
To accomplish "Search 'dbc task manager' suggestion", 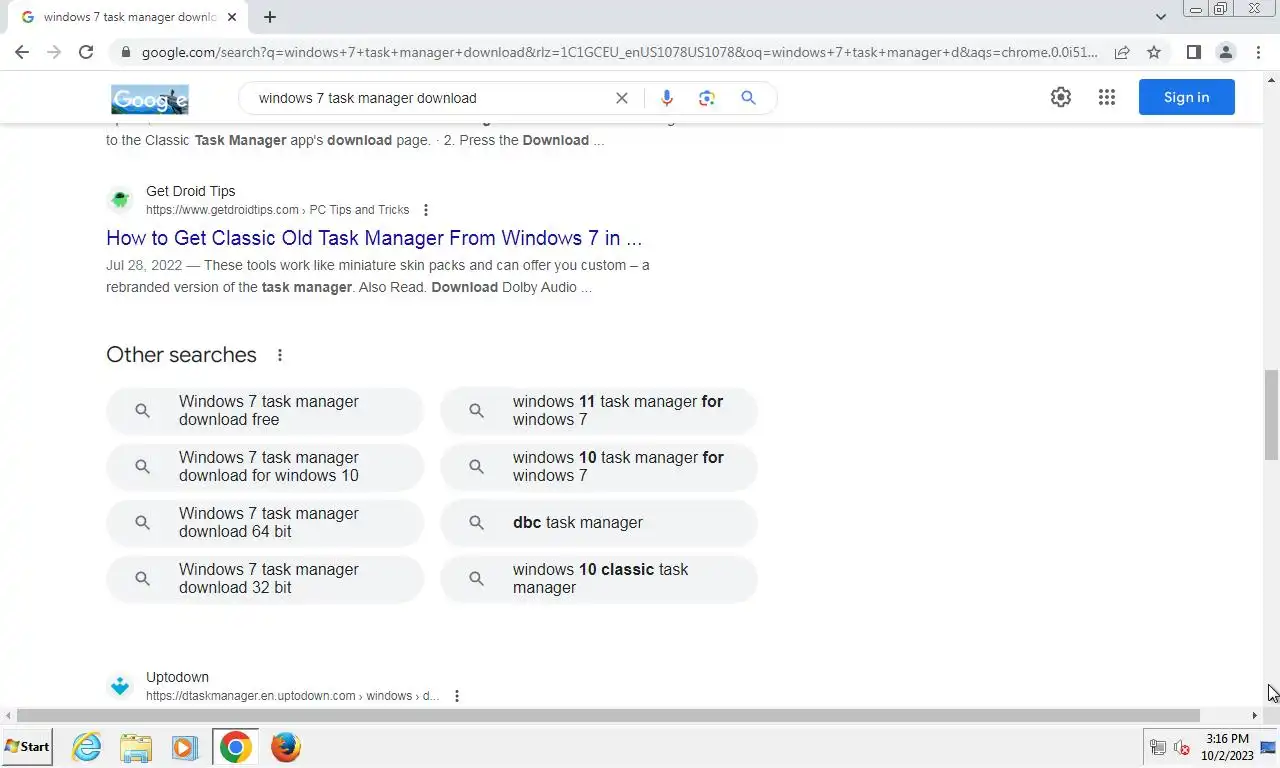I will click(x=599, y=523).
